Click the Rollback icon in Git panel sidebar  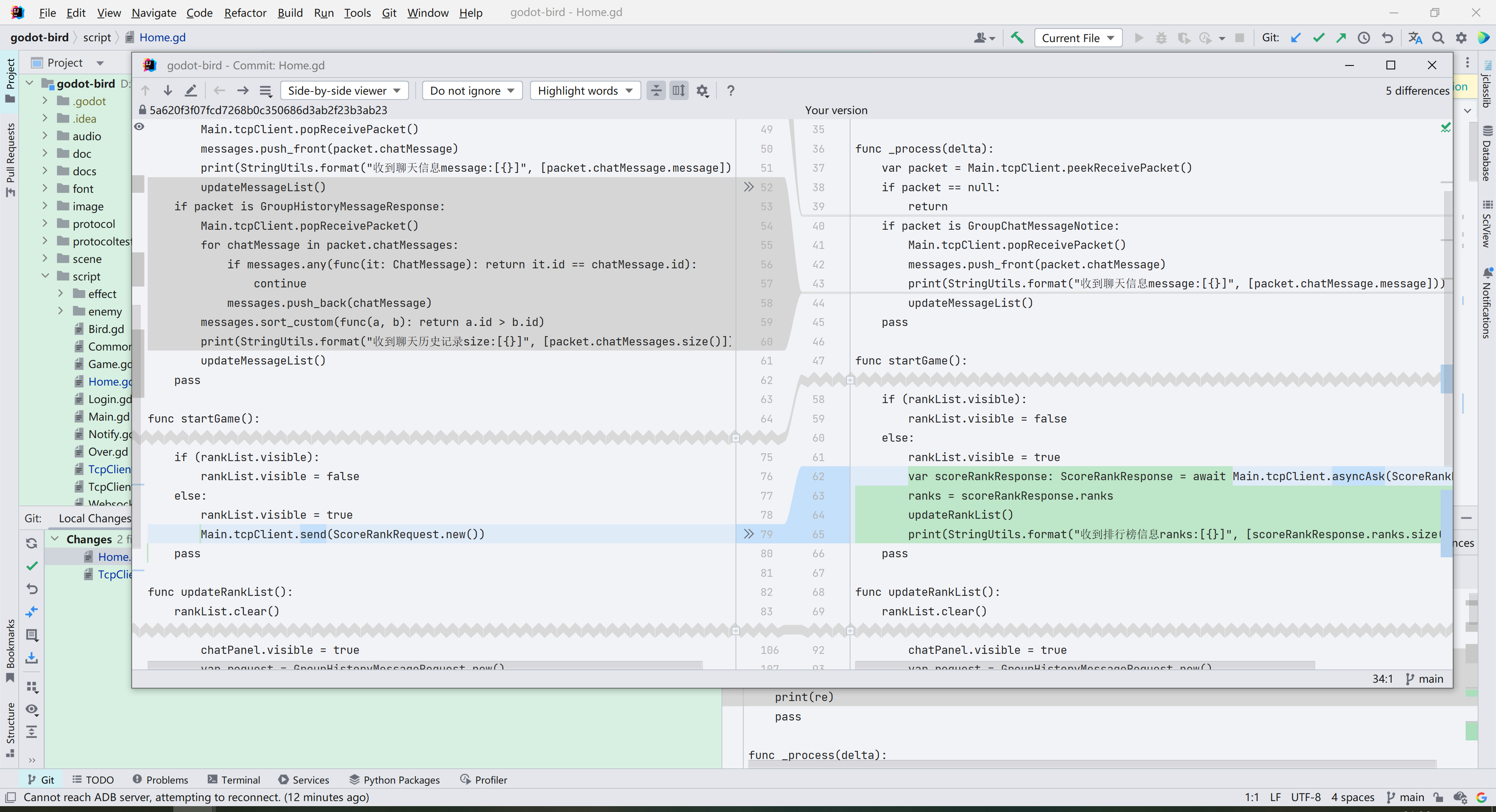[x=32, y=589]
